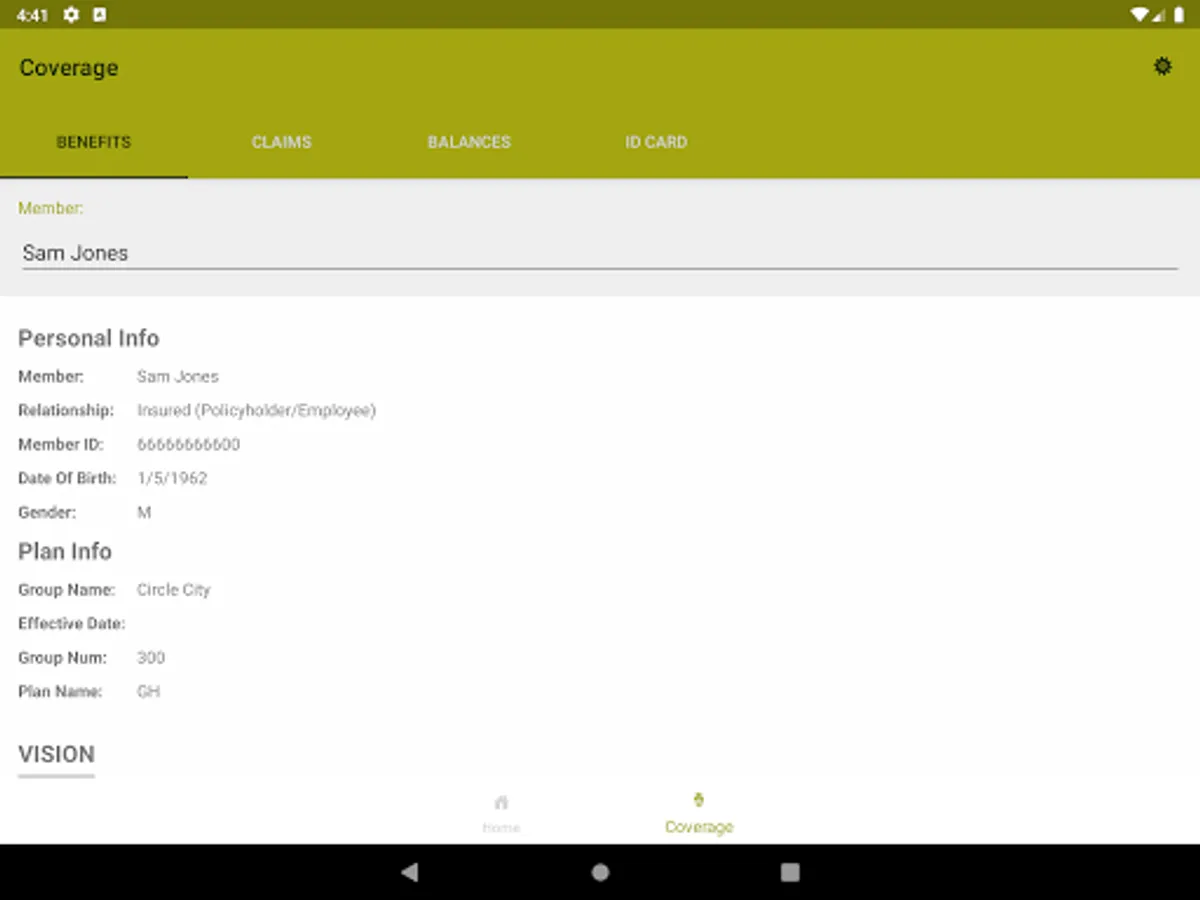Tap Android recent apps square button

pyautogui.click(x=790, y=872)
